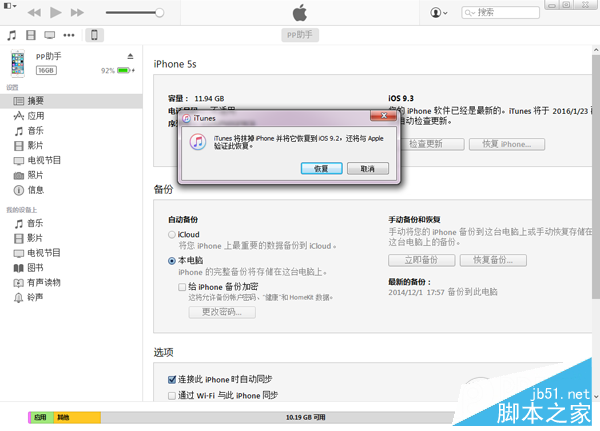Click the more (three dots) toolbar icon
Image resolution: width=600 pixels, height=431 pixels.
[69, 35]
